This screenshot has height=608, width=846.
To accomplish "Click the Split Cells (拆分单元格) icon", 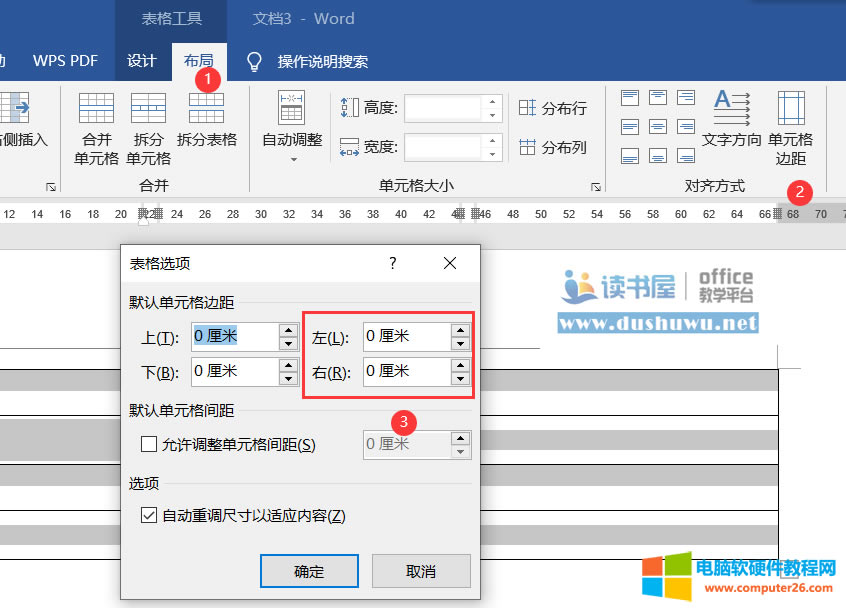I will (x=148, y=108).
